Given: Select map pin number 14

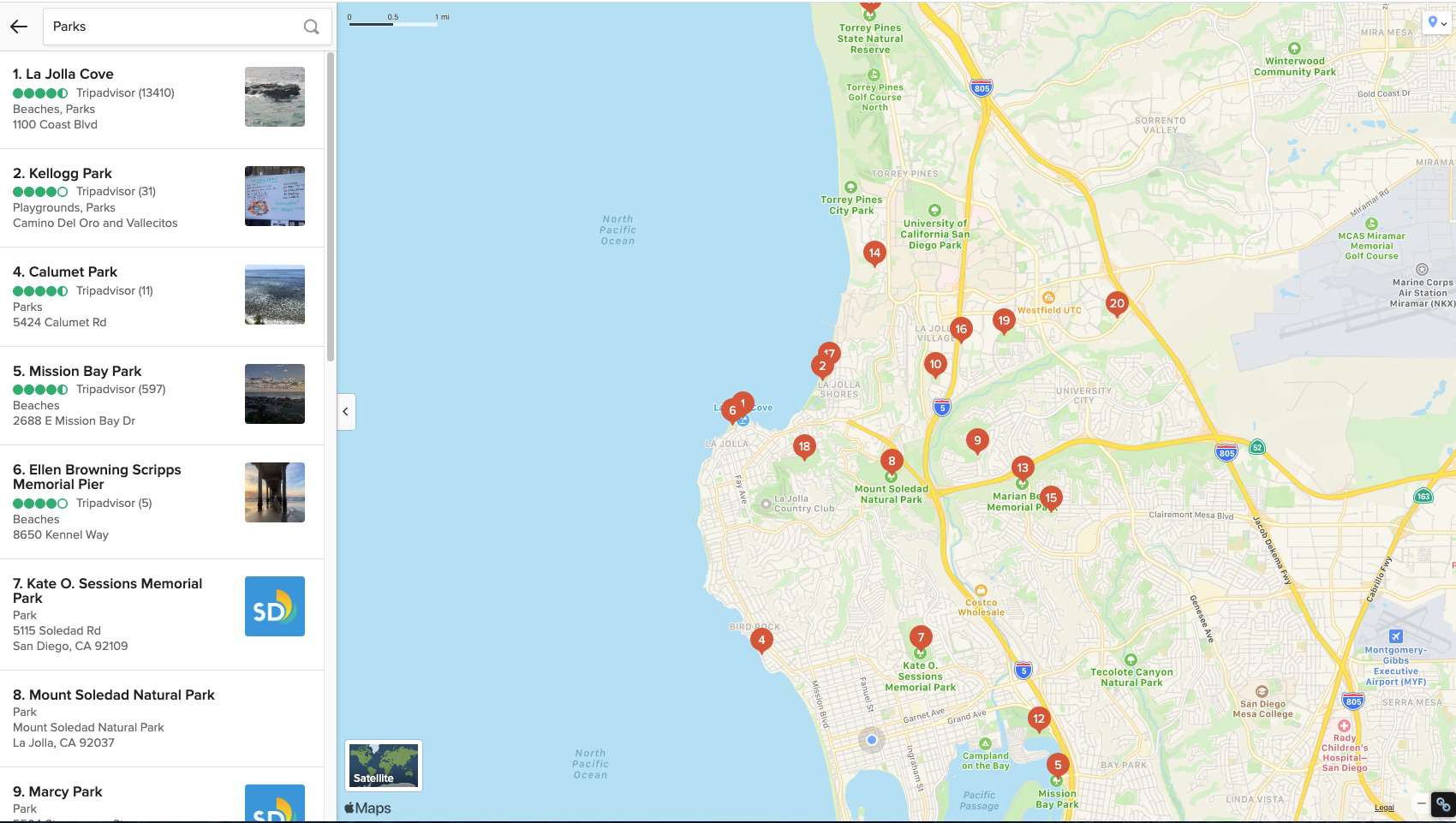Looking at the screenshot, I should [874, 253].
